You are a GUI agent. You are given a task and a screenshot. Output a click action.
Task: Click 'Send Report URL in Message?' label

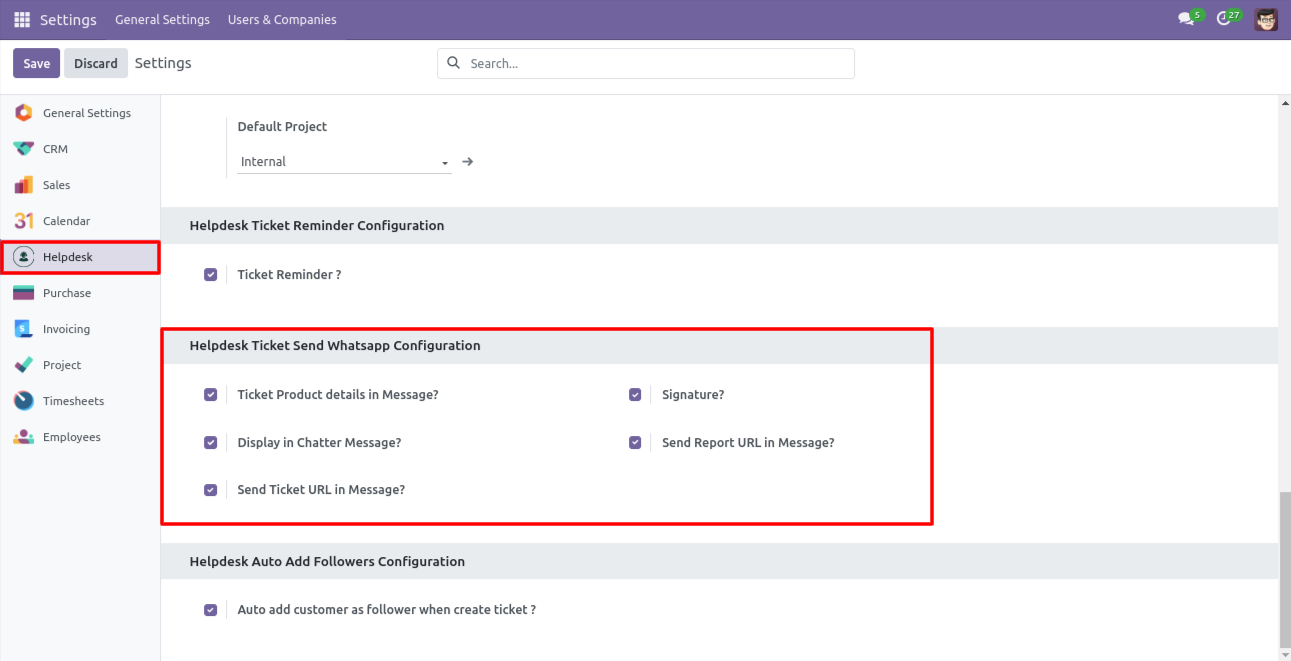coord(748,443)
